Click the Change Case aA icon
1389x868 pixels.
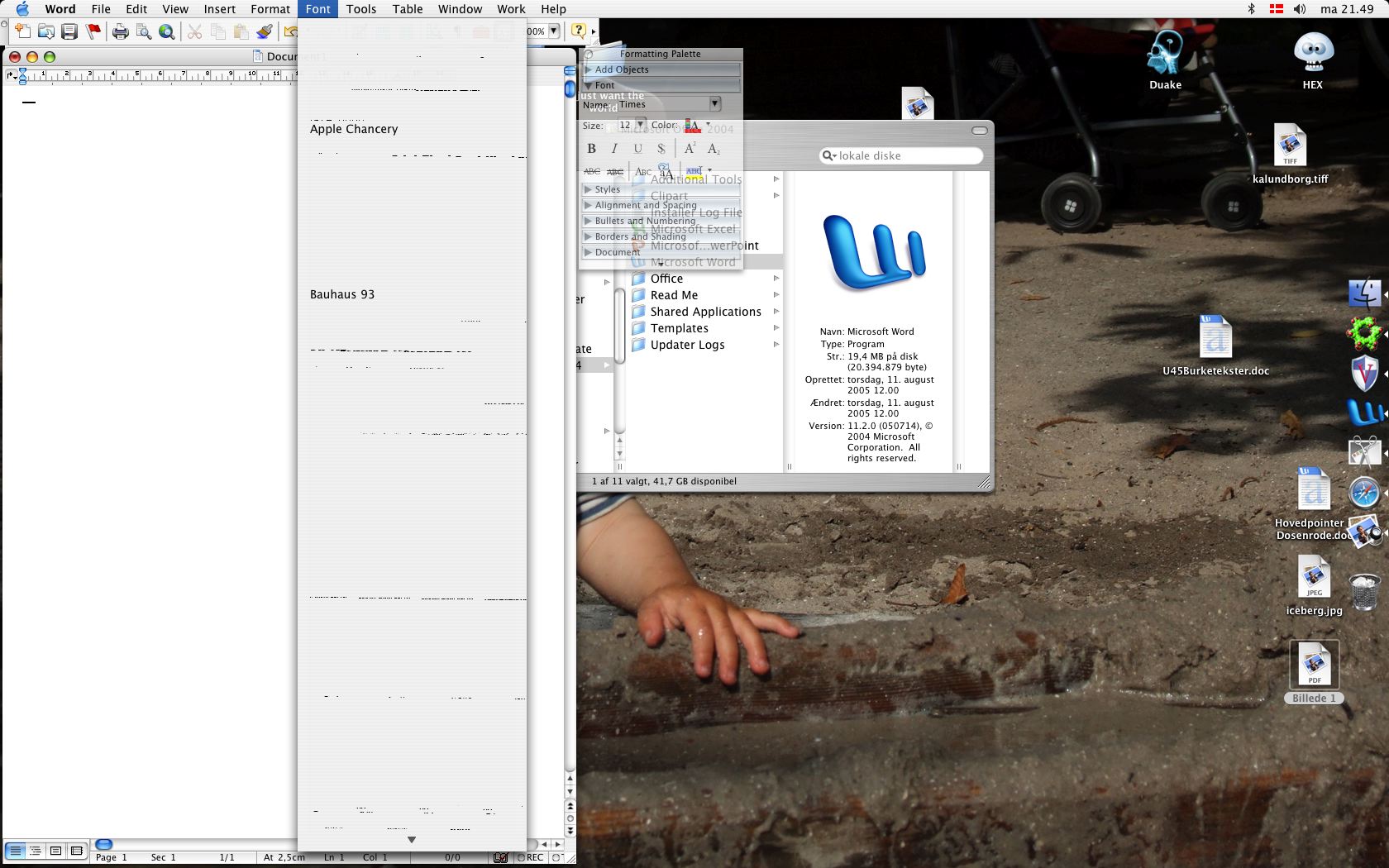666,171
